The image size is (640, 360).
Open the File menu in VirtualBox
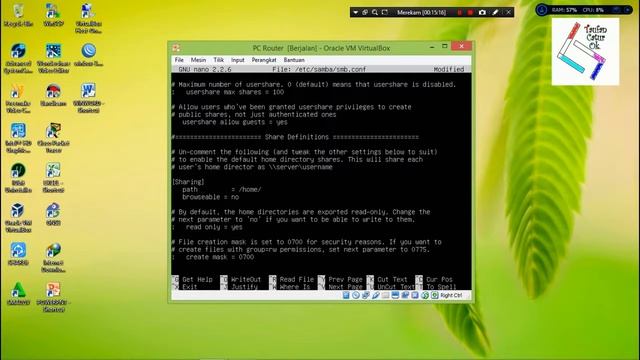click(179, 60)
